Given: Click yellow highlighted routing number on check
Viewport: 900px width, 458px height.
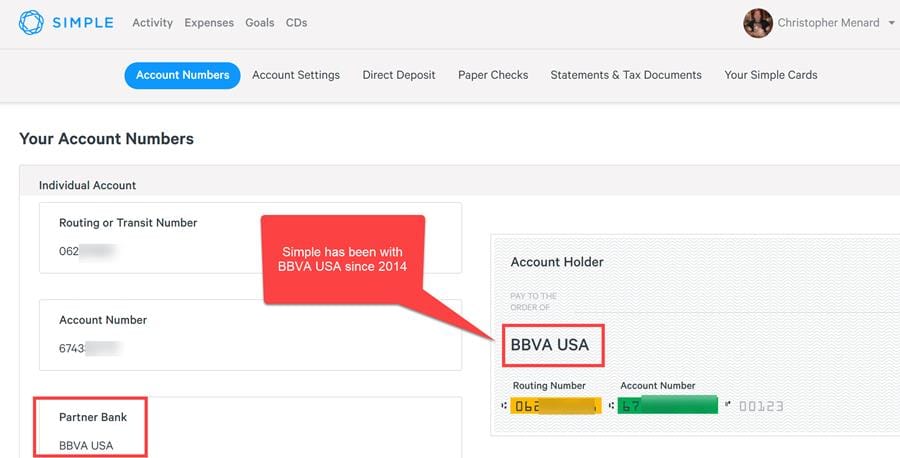Looking at the screenshot, I should 556,406.
